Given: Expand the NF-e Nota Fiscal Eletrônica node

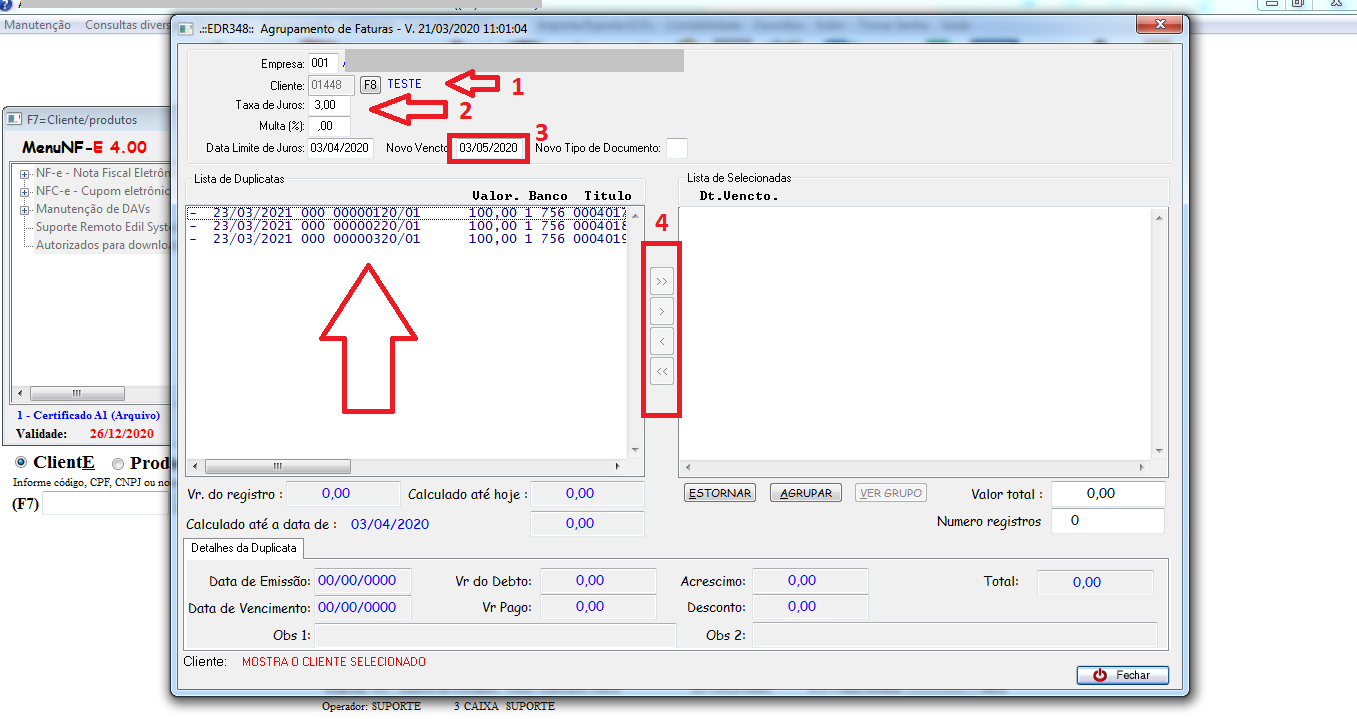Looking at the screenshot, I should (23, 173).
